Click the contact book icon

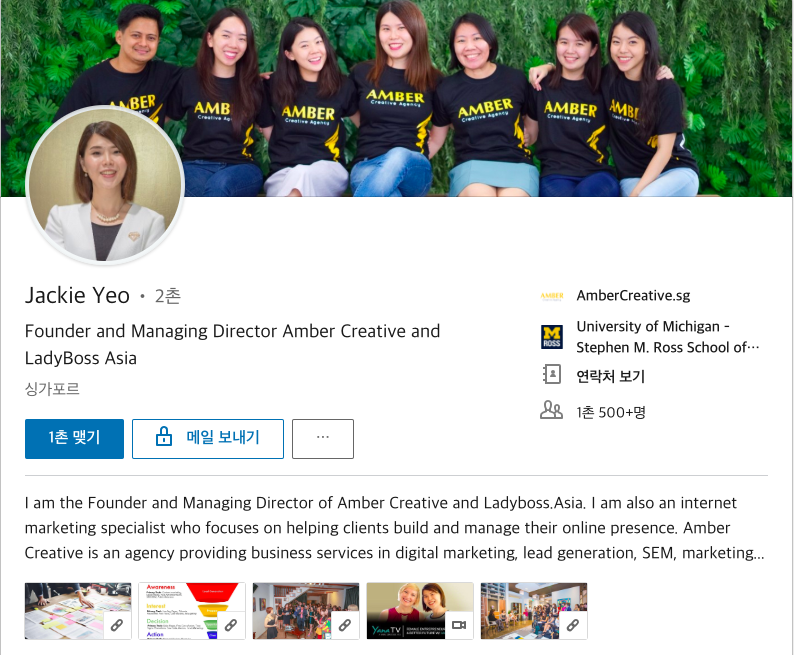point(552,375)
